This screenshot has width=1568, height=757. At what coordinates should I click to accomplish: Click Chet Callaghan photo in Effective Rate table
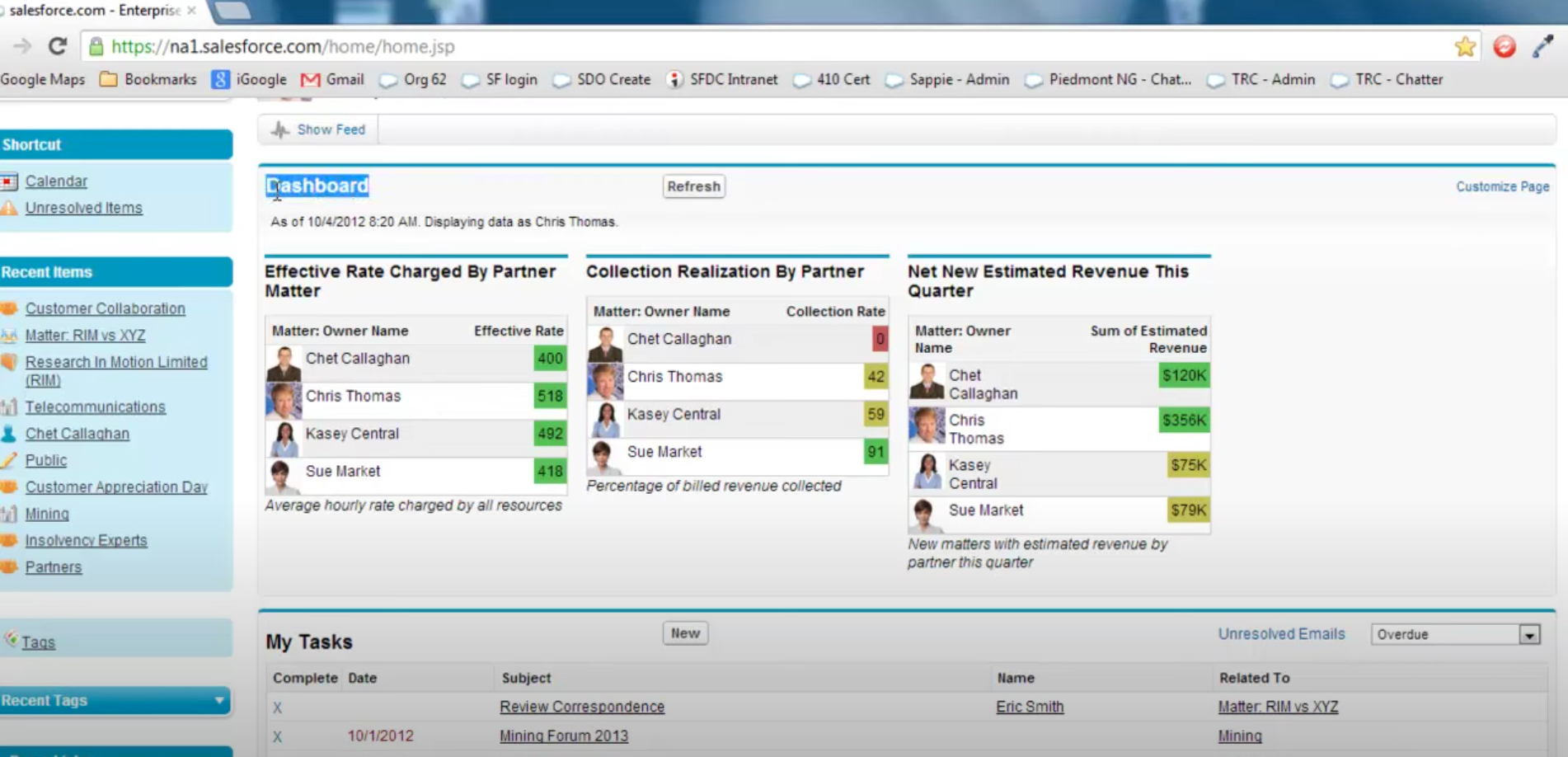coord(284,363)
